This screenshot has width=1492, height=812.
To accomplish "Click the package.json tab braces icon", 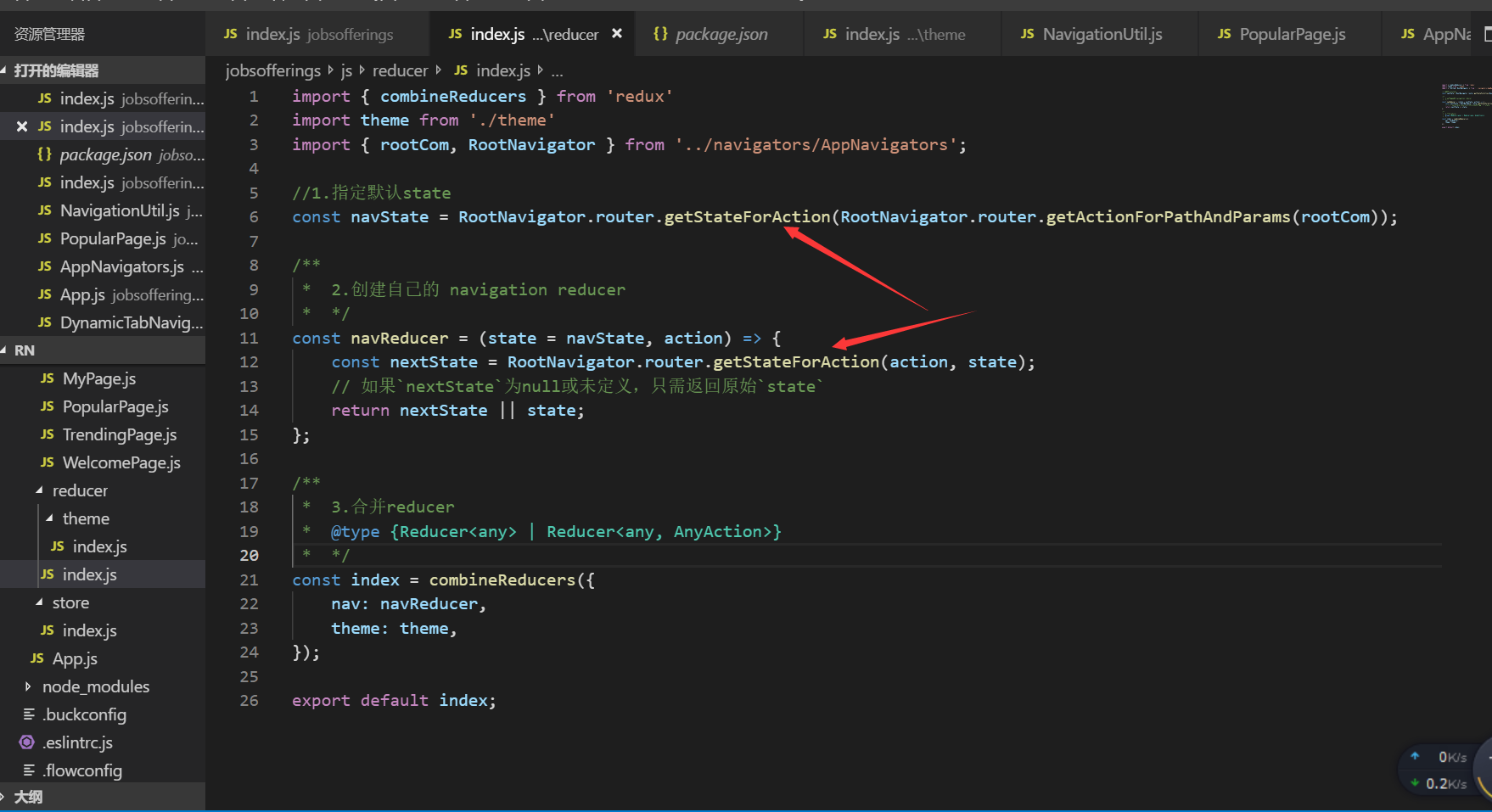I will (x=659, y=34).
